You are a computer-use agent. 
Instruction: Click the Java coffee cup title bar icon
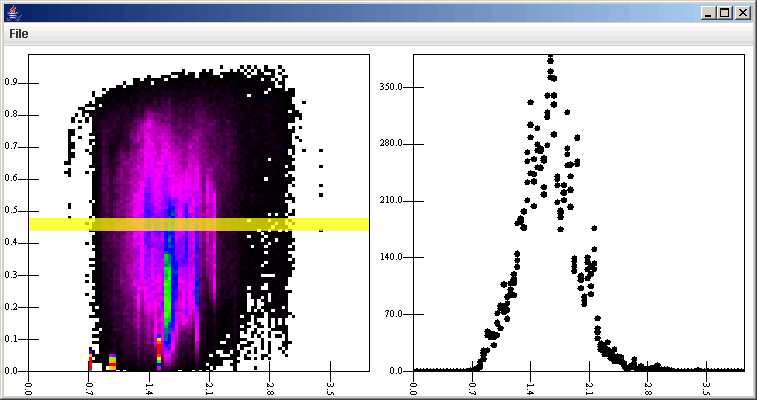13,13
